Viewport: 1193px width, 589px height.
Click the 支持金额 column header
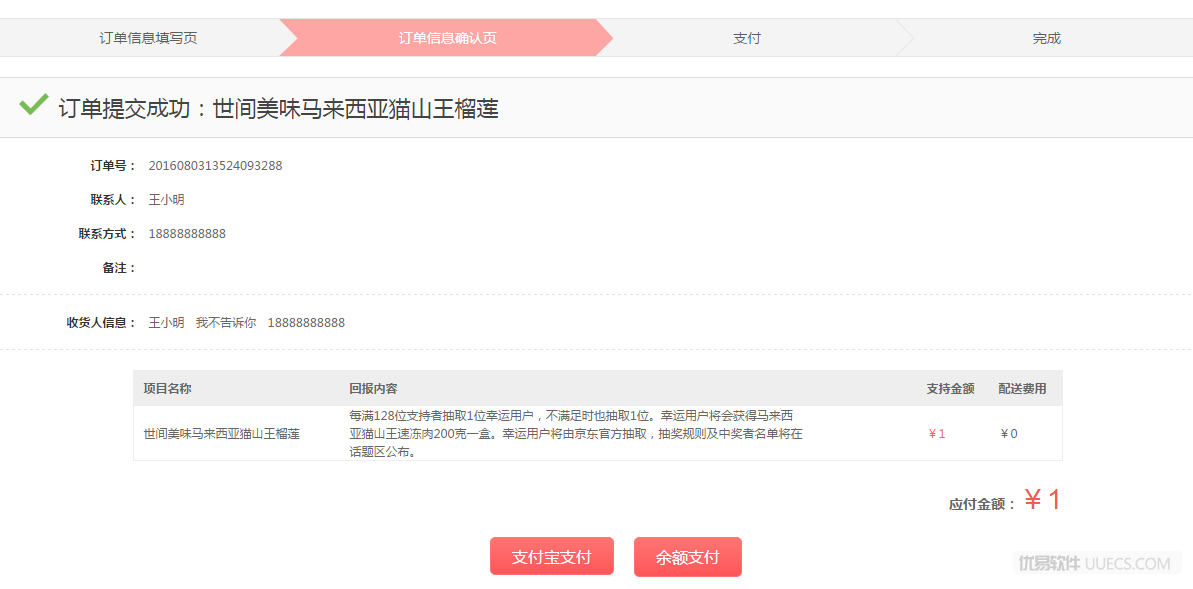pyautogui.click(x=950, y=388)
